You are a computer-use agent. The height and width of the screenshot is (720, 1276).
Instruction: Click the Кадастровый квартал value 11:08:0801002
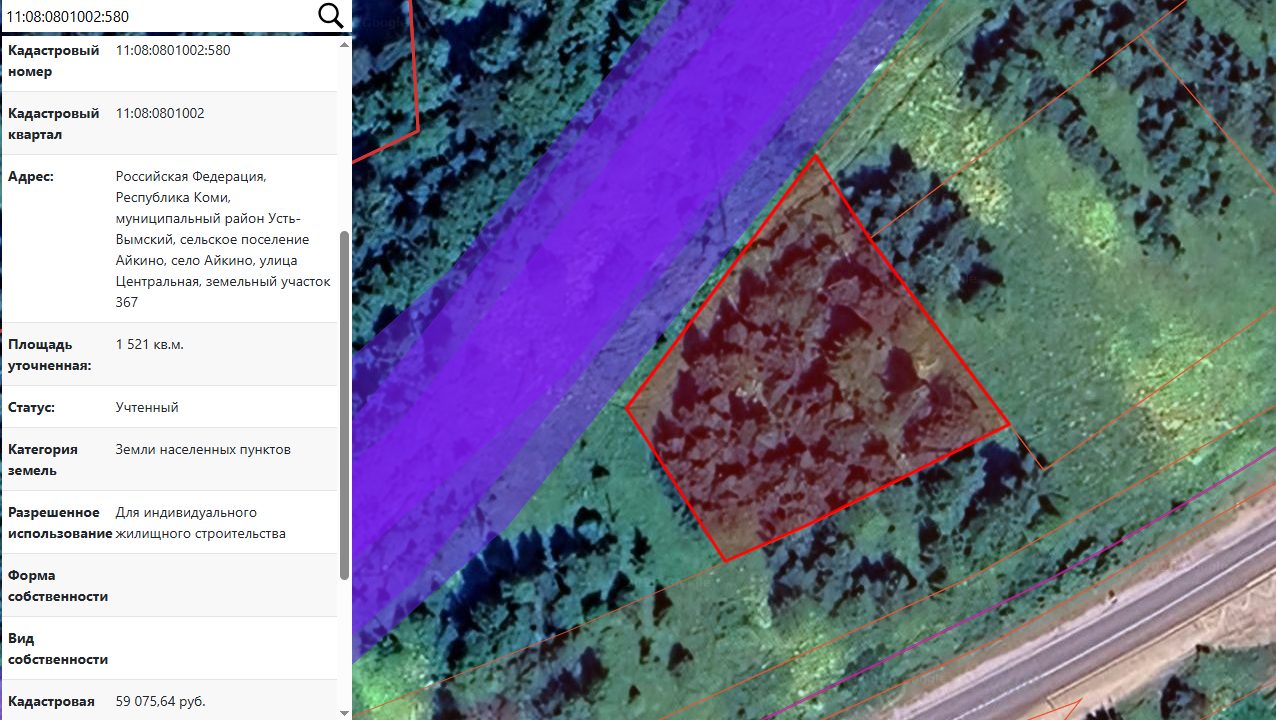tap(160, 113)
